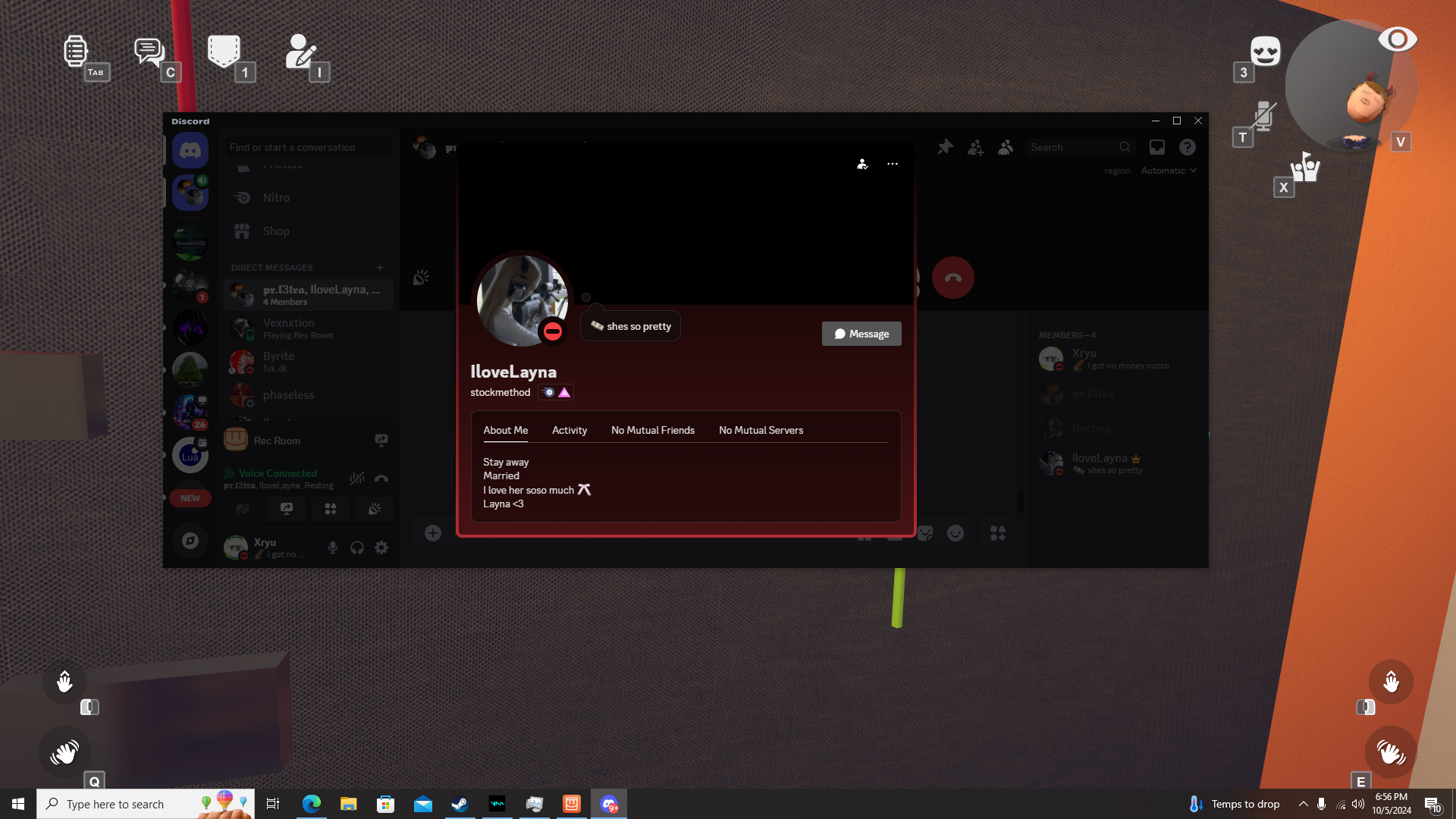Image resolution: width=1456 pixels, height=819 pixels.
Task: Click the IloveLayna profile avatar
Action: [522, 300]
